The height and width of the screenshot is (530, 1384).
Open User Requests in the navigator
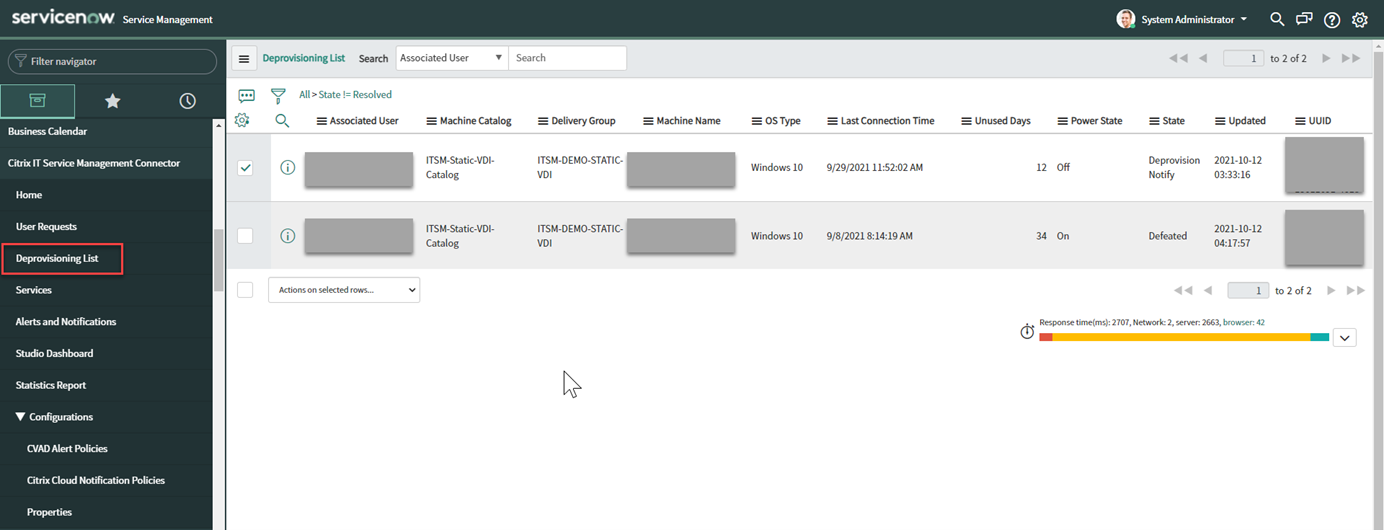(46, 227)
